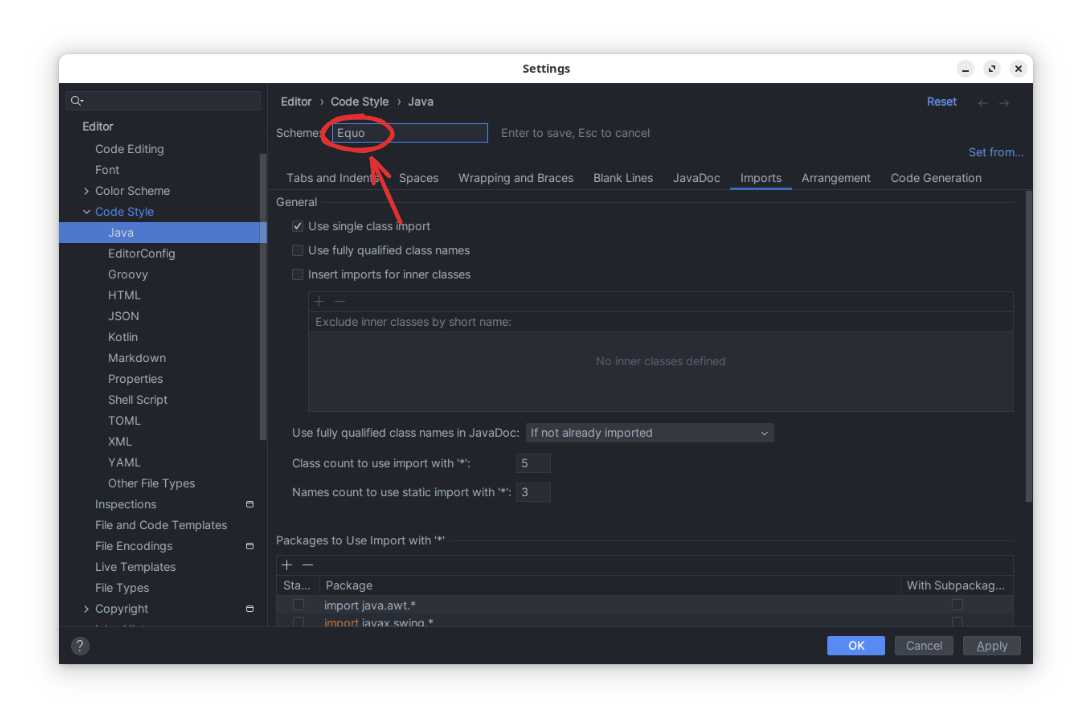Click the minus icon above inner classes list
The width and height of the screenshot is (1092, 728).
tap(340, 301)
